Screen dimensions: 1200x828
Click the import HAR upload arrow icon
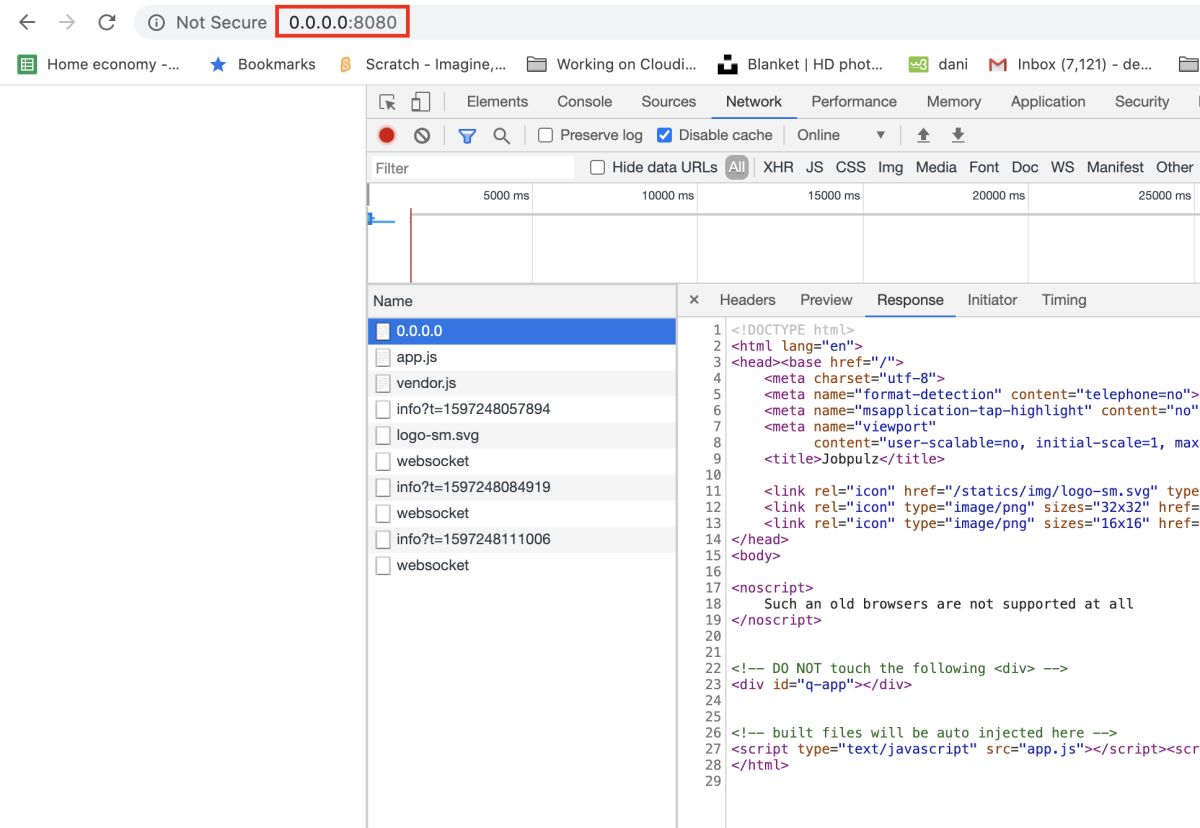923,135
